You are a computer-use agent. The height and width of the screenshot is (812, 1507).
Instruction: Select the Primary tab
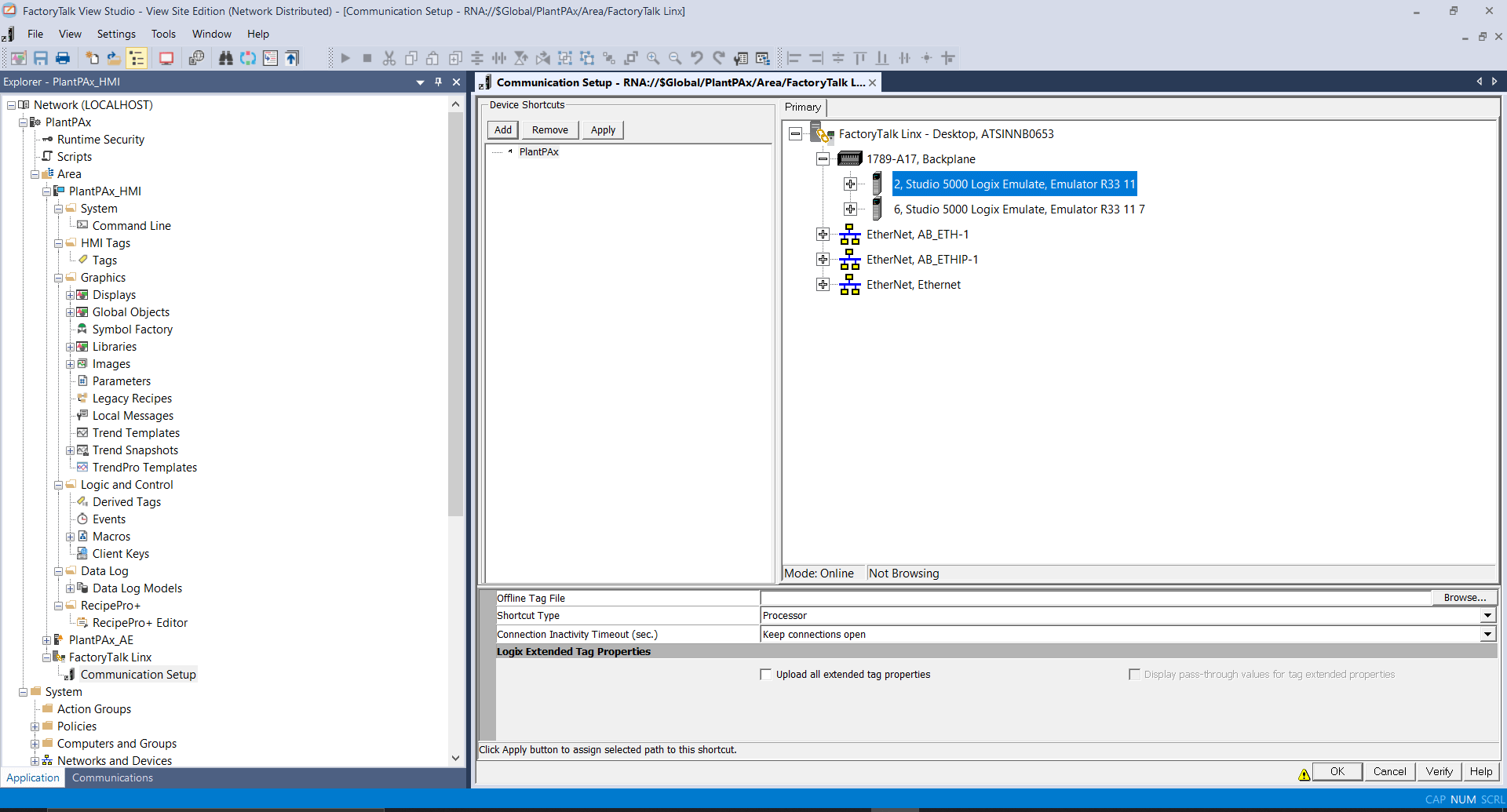coord(803,107)
